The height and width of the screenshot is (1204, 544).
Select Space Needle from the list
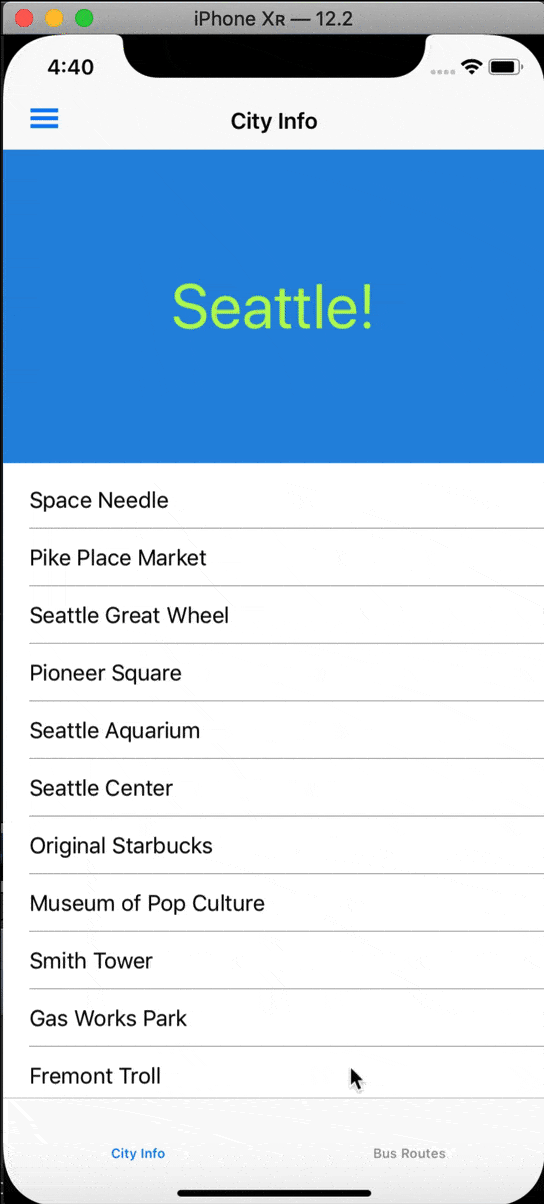pos(274,500)
